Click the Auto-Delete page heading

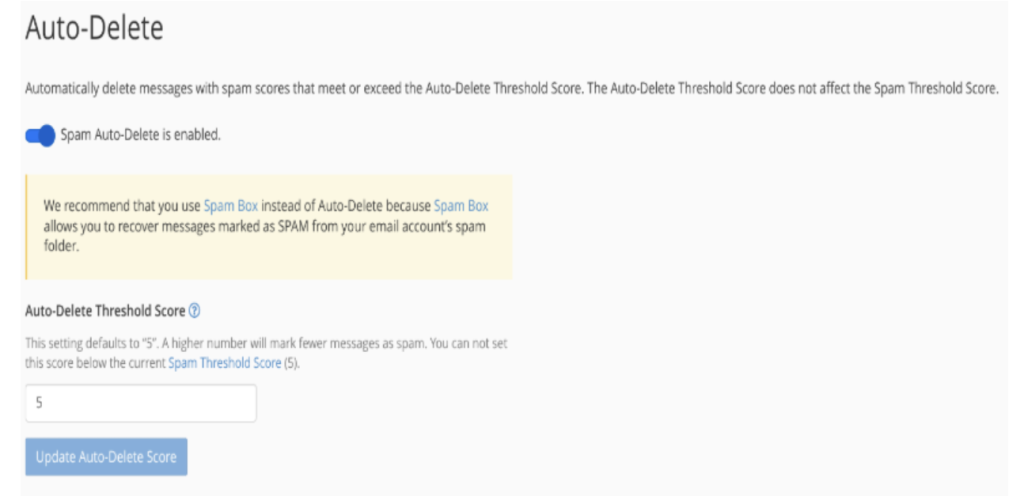(94, 29)
